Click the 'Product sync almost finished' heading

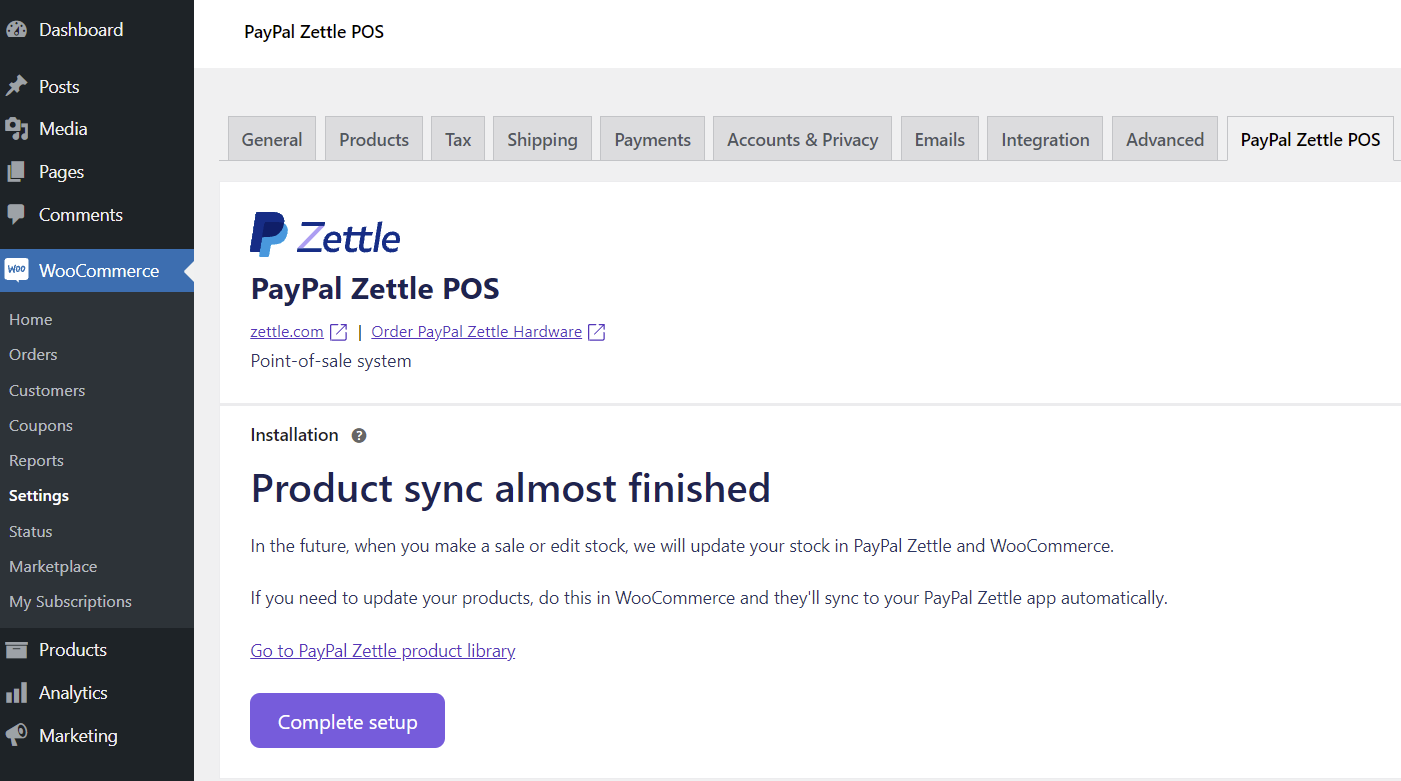[510, 488]
